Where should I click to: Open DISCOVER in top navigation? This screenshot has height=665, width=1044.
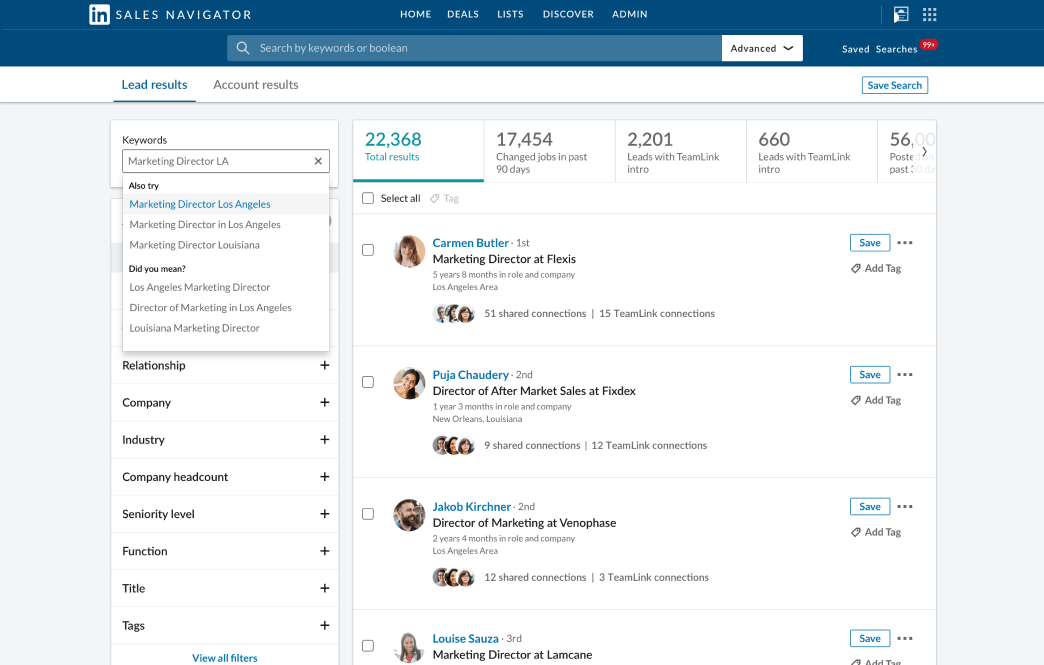[568, 14]
